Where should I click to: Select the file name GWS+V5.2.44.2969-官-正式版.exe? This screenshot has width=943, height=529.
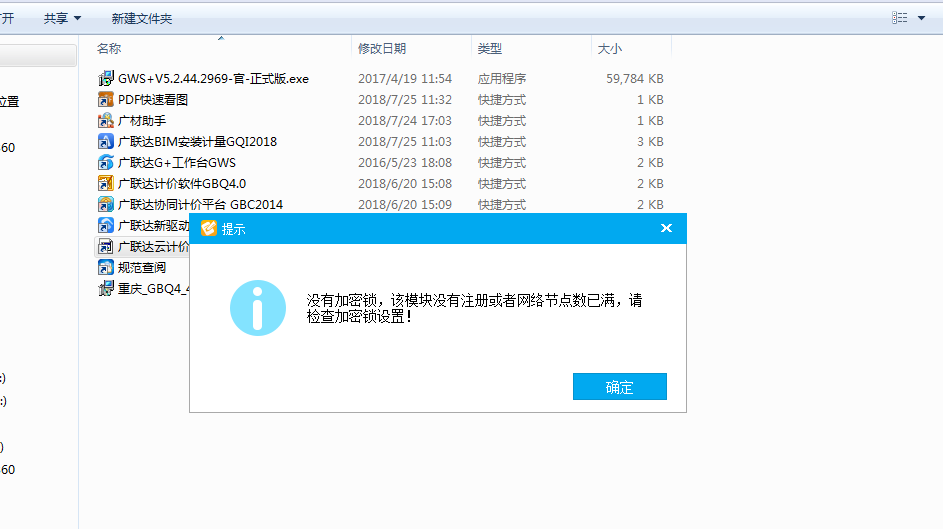point(213,78)
